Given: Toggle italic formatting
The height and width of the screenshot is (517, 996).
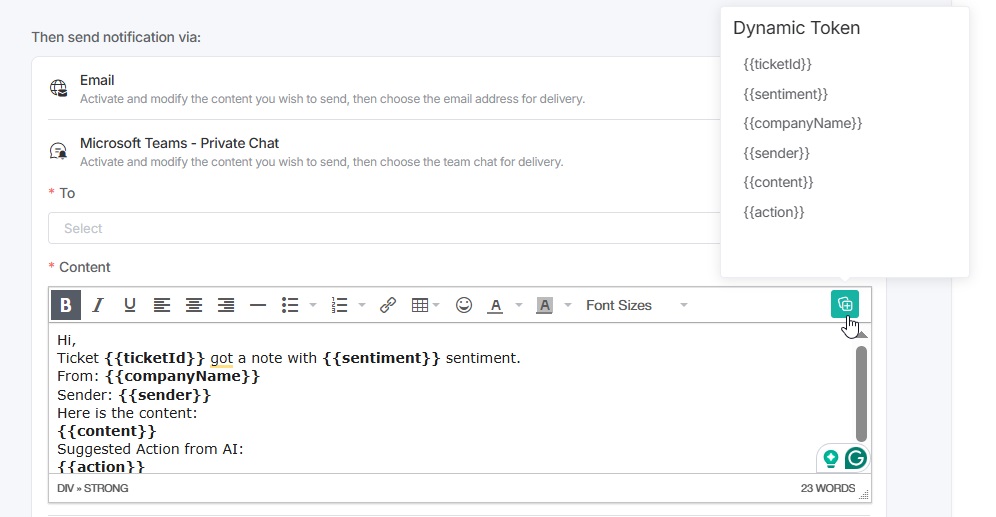Looking at the screenshot, I should coord(98,305).
